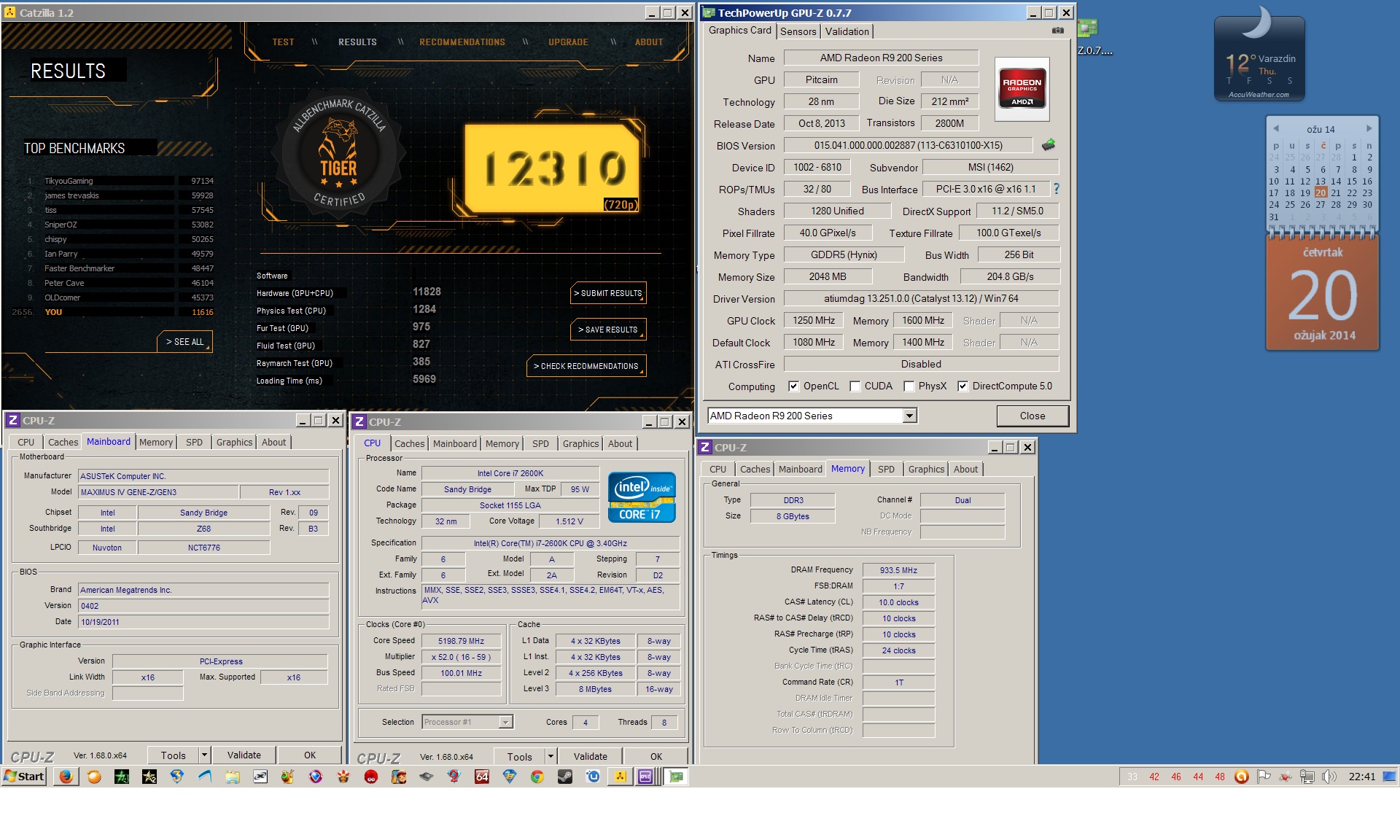Click the BIOS Version field in GPU-Z
This screenshot has height=840, width=1400.
(x=909, y=146)
